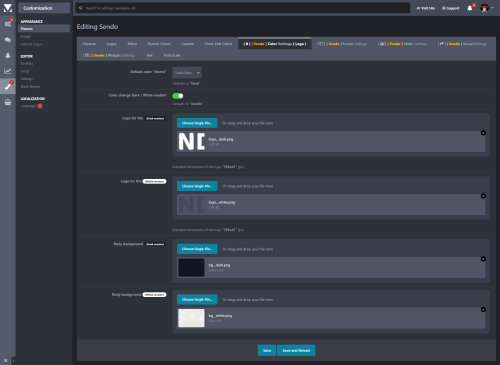Remove the logo_white.png uploaded file
Viewport: 500px width, 365px height.
[x=483, y=196]
